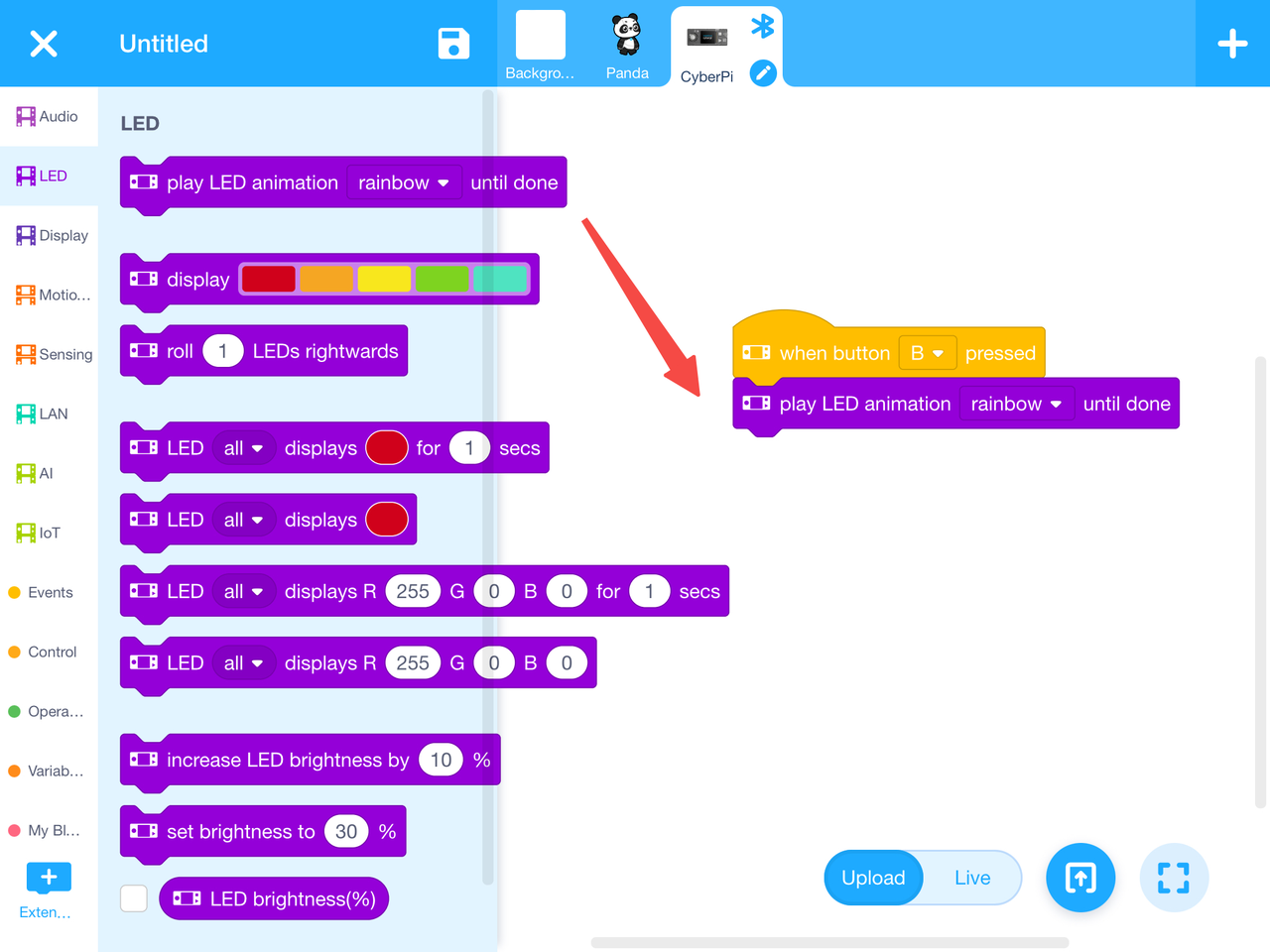Open the Sensing block category
The image size is (1270, 952).
point(54,354)
